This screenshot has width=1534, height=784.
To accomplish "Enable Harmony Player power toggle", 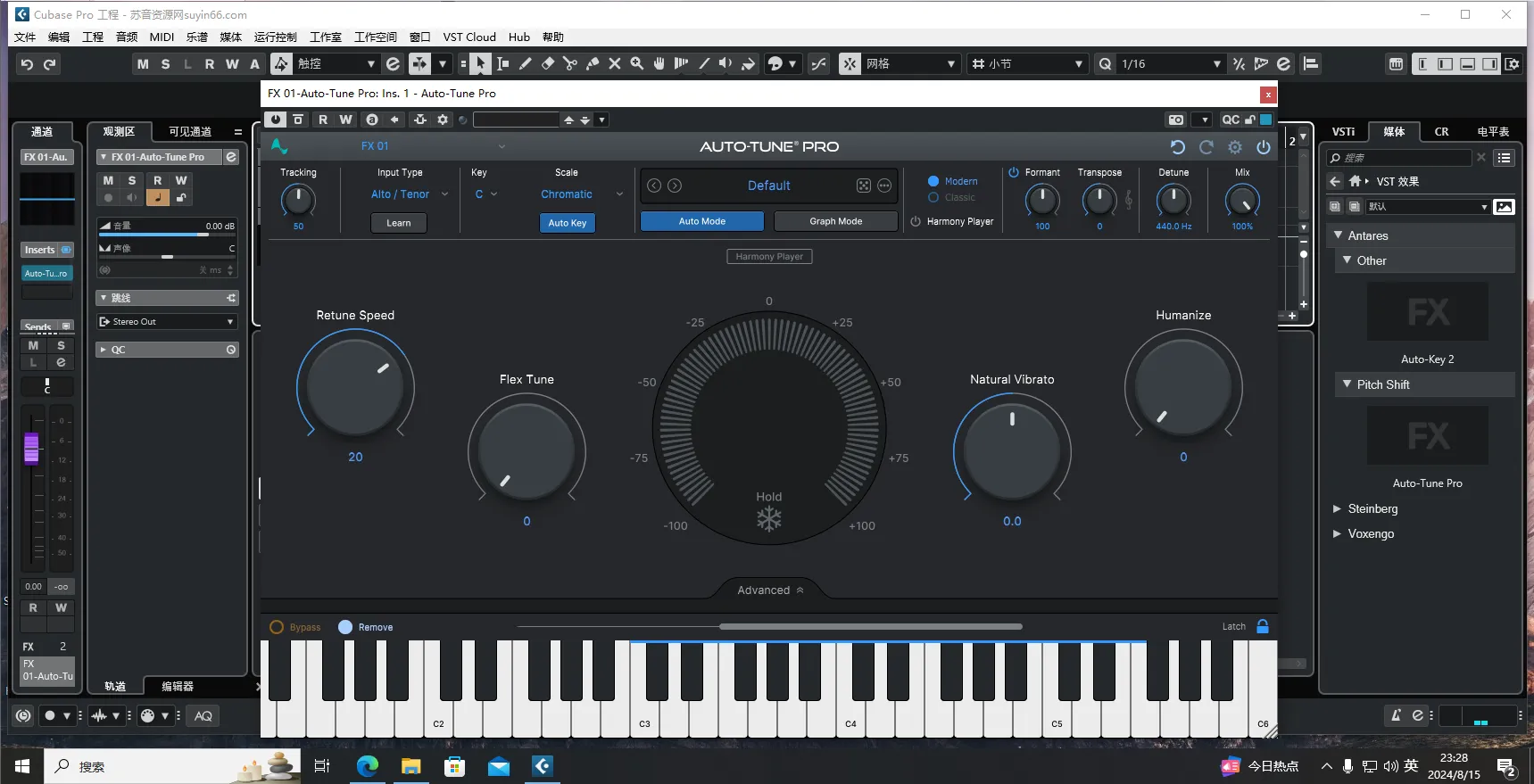I will point(916,221).
